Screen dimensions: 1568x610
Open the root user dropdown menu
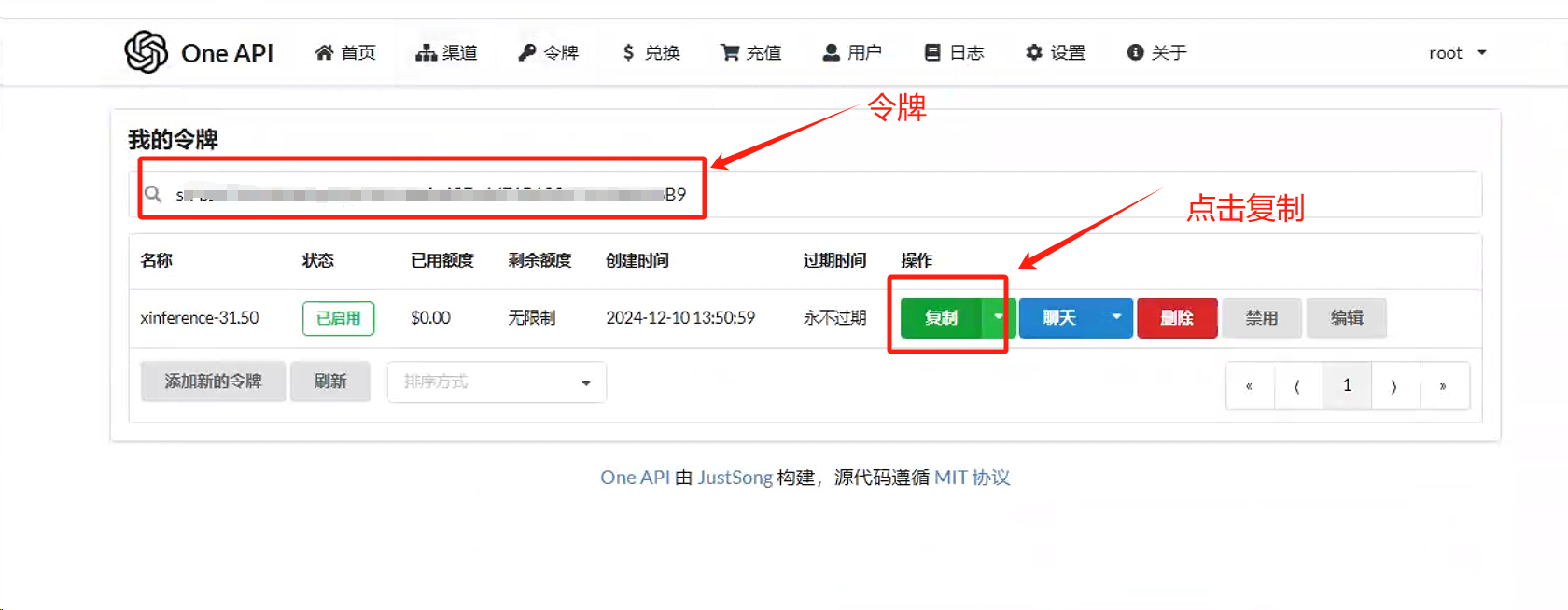pyautogui.click(x=1457, y=53)
